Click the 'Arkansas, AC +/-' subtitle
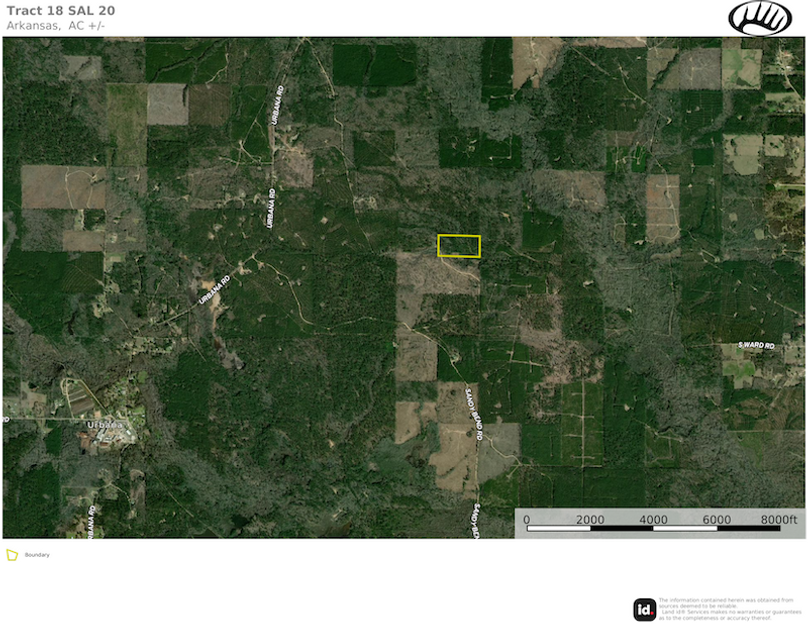 coord(55,25)
